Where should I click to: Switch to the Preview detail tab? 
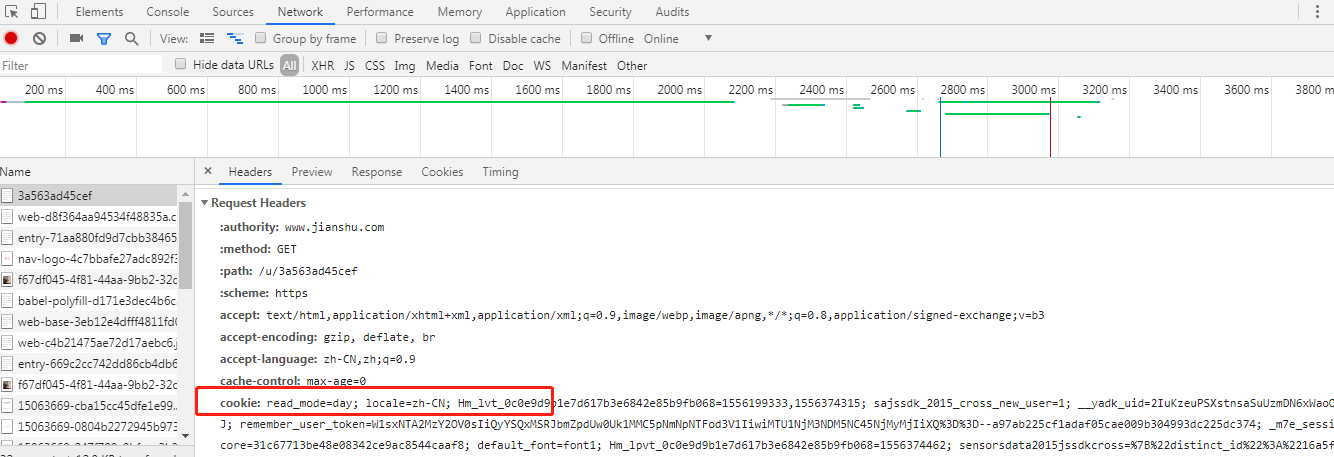[x=312, y=172]
